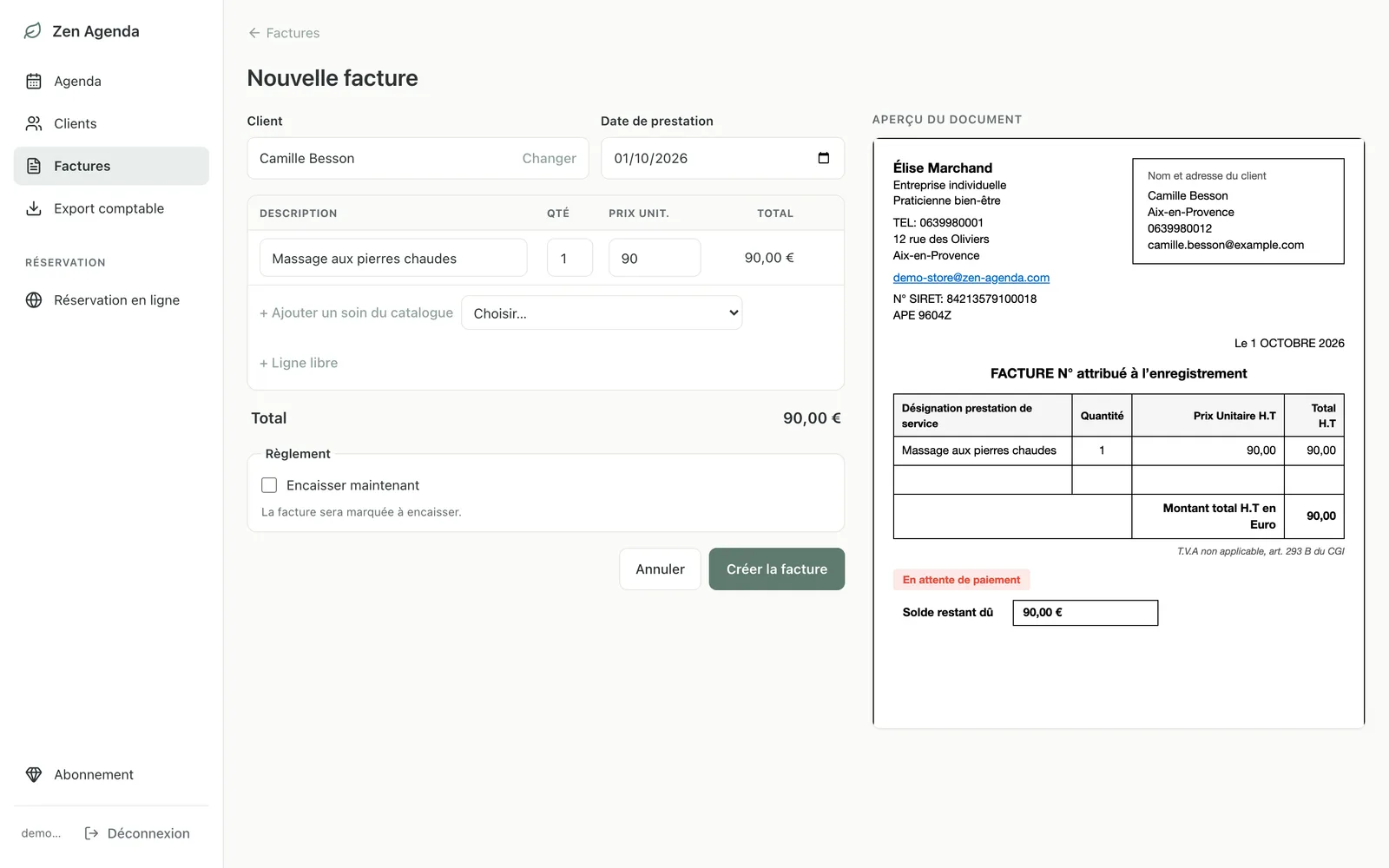The width and height of the screenshot is (1389, 868).
Task: Select Export comptable in the sidebar
Action: (111, 208)
